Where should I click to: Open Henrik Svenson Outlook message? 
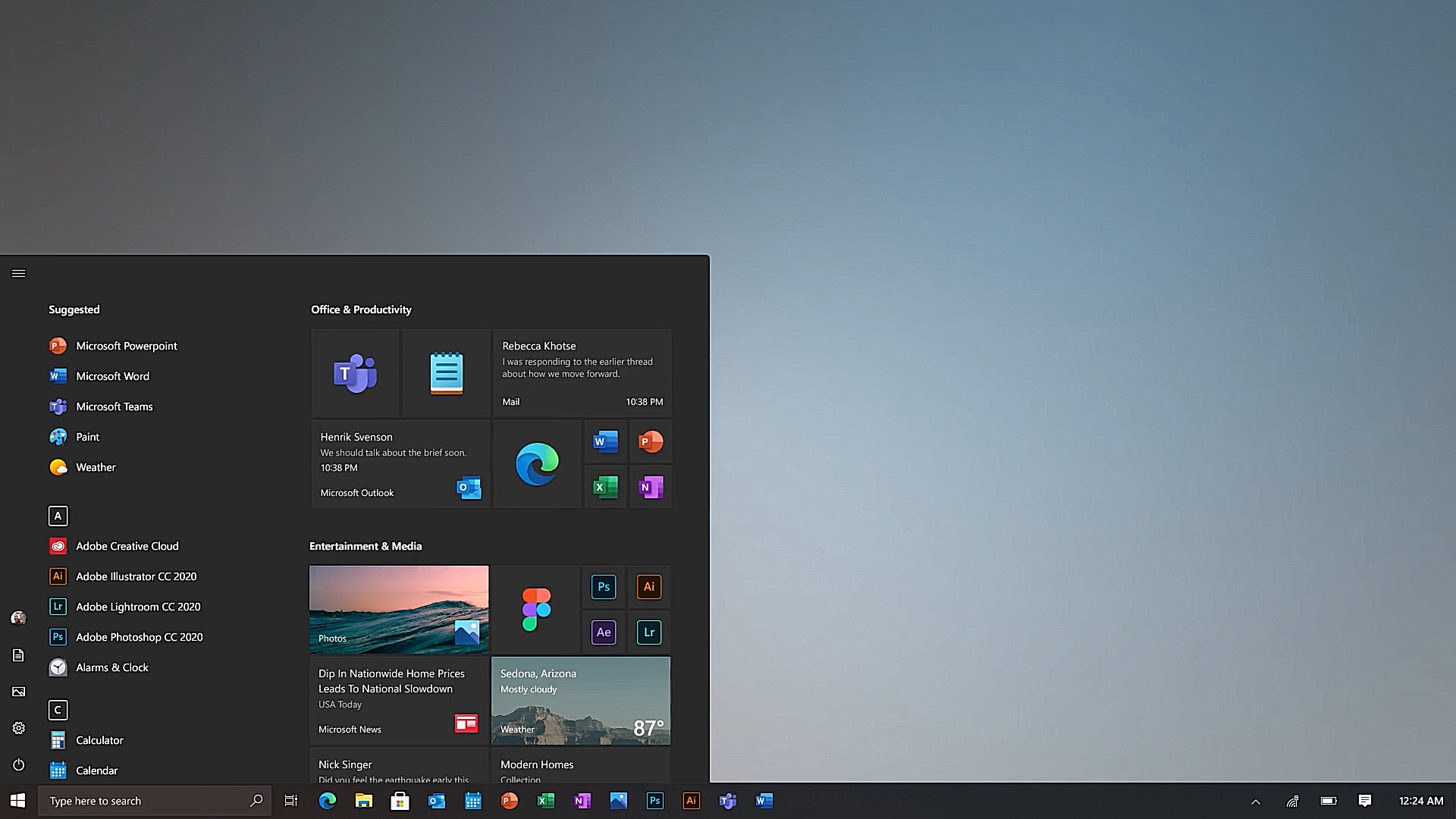(x=397, y=463)
